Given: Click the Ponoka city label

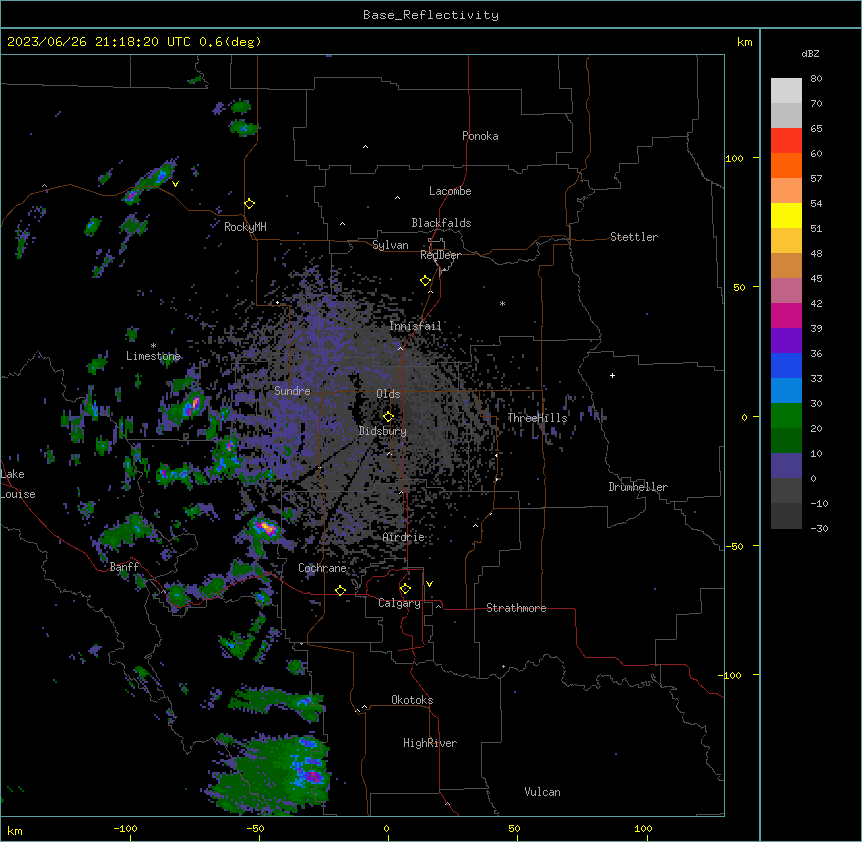Looking at the screenshot, I should click(480, 136).
